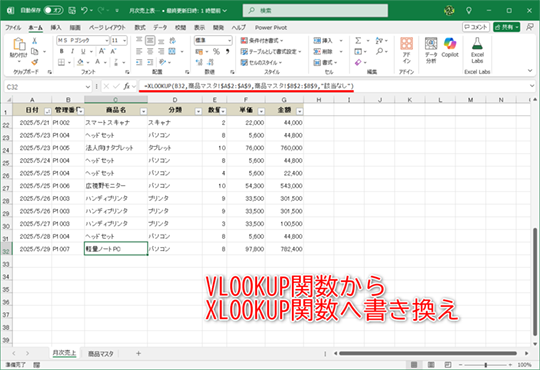The height and width of the screenshot is (370, 540).
Task: Open the Add-ins button
Action: tap(406, 50)
